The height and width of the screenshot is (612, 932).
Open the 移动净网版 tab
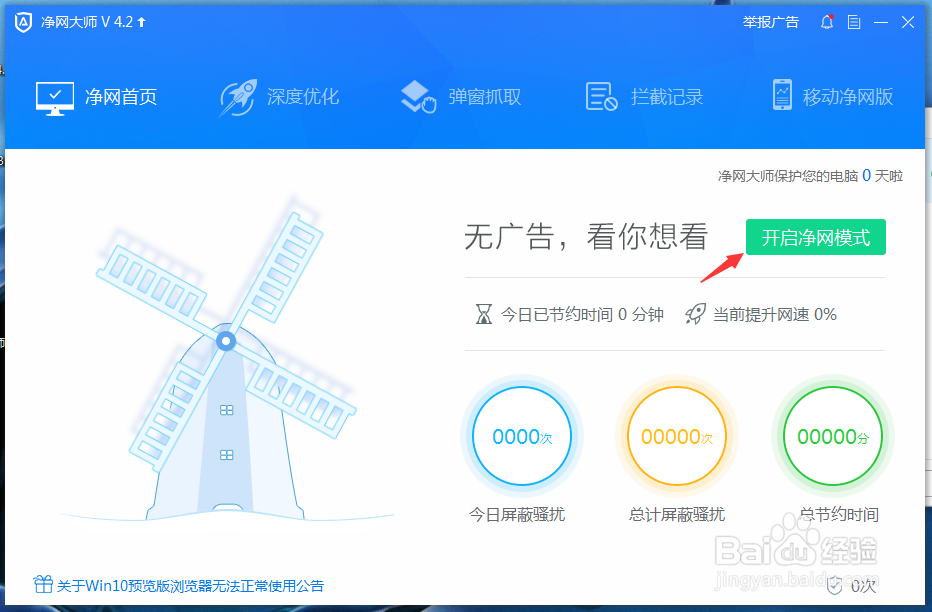833,95
